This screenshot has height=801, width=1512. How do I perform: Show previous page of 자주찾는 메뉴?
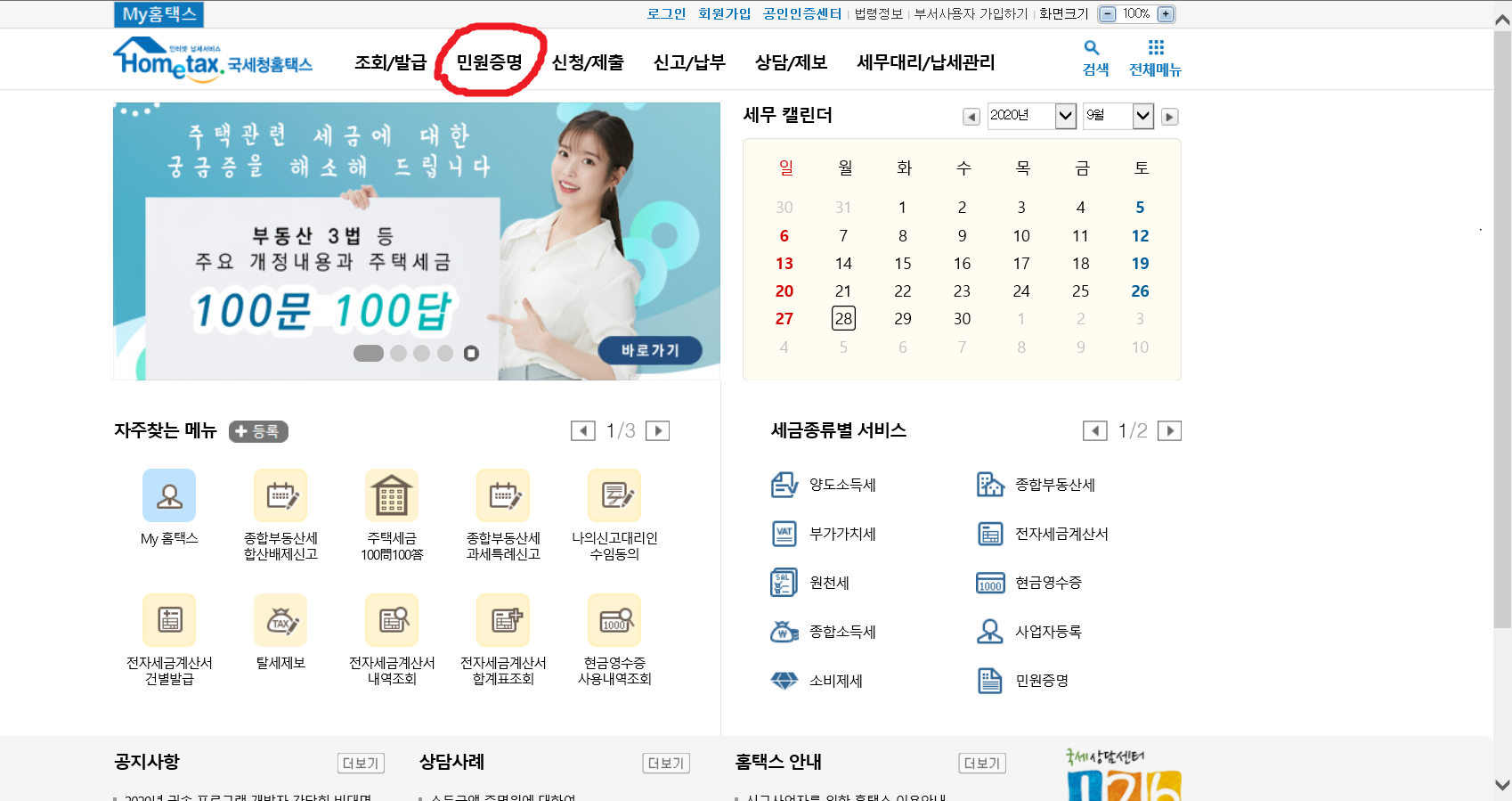[x=583, y=431]
